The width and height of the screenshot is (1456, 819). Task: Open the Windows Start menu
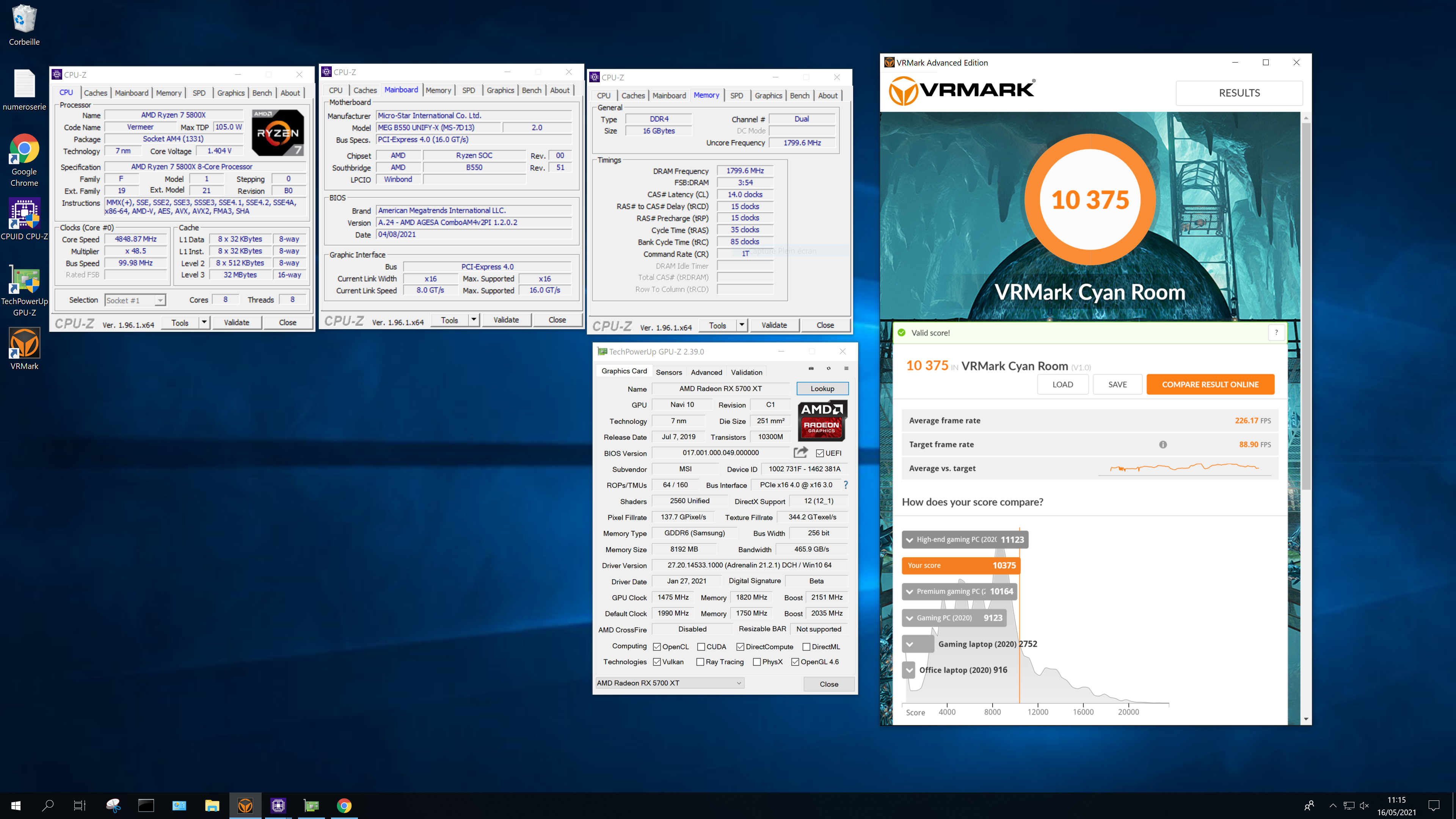(x=16, y=805)
